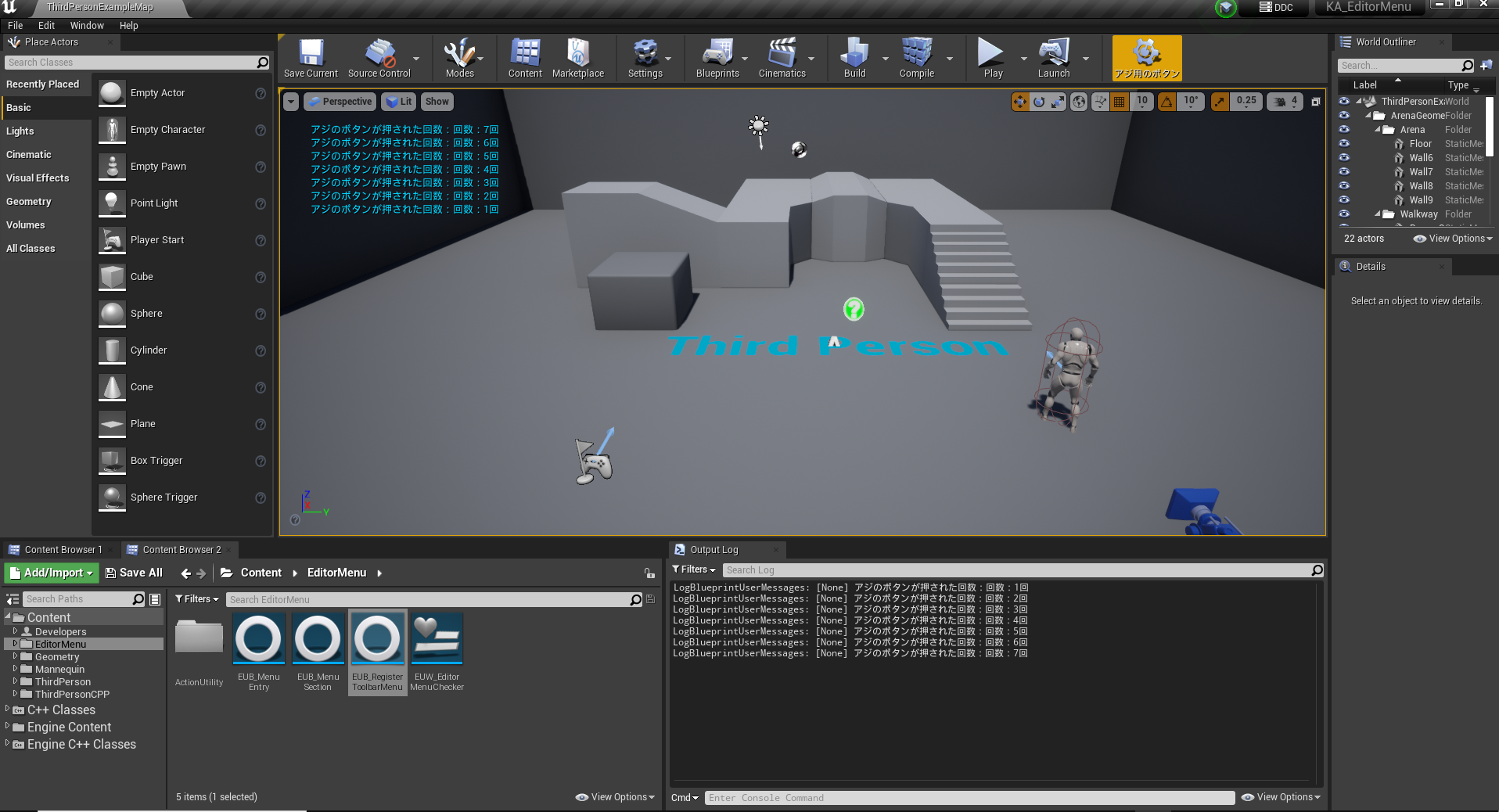Select the Lights category in Place Actors
Viewport: 1499px width, 812px height.
point(45,131)
